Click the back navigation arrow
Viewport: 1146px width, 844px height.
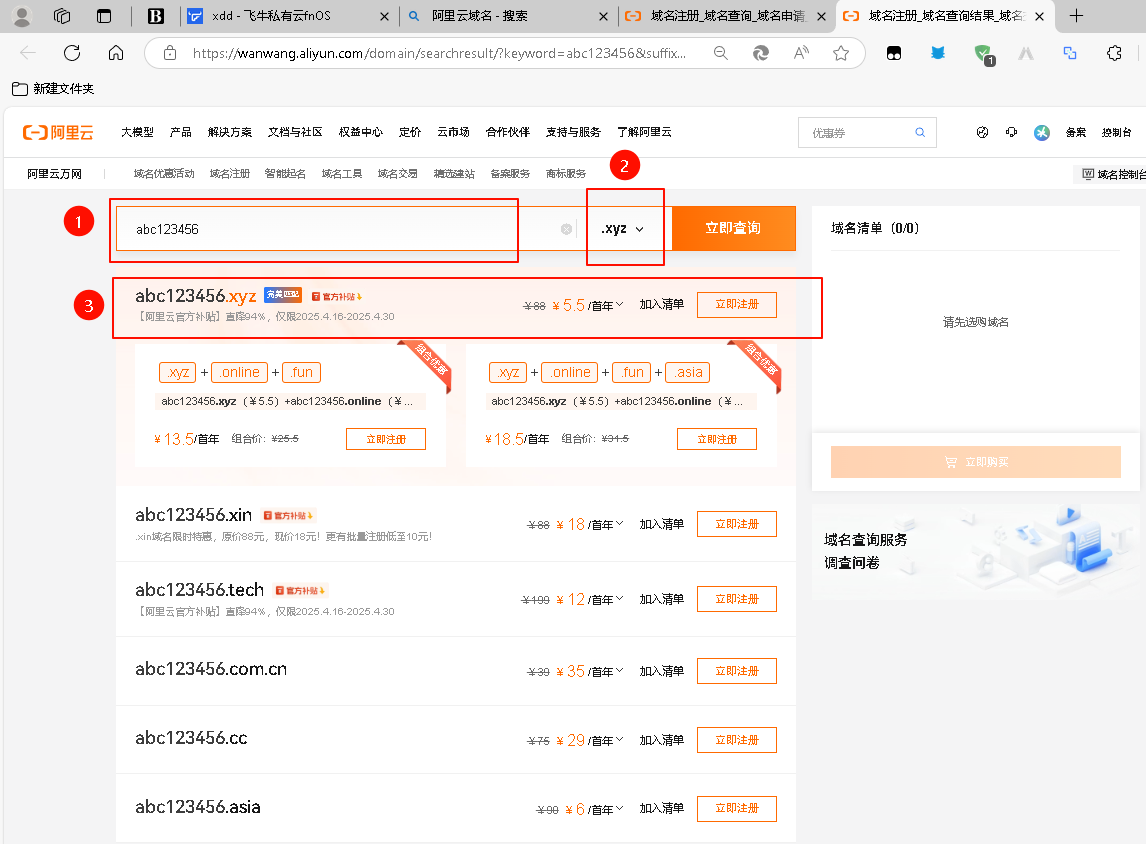pos(28,53)
